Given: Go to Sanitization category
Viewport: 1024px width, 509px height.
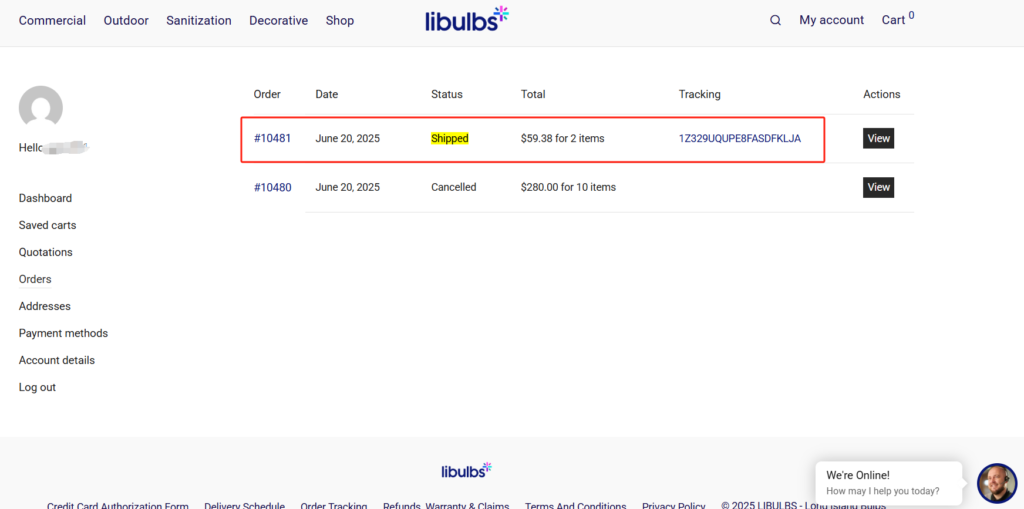Looking at the screenshot, I should pyautogui.click(x=199, y=20).
